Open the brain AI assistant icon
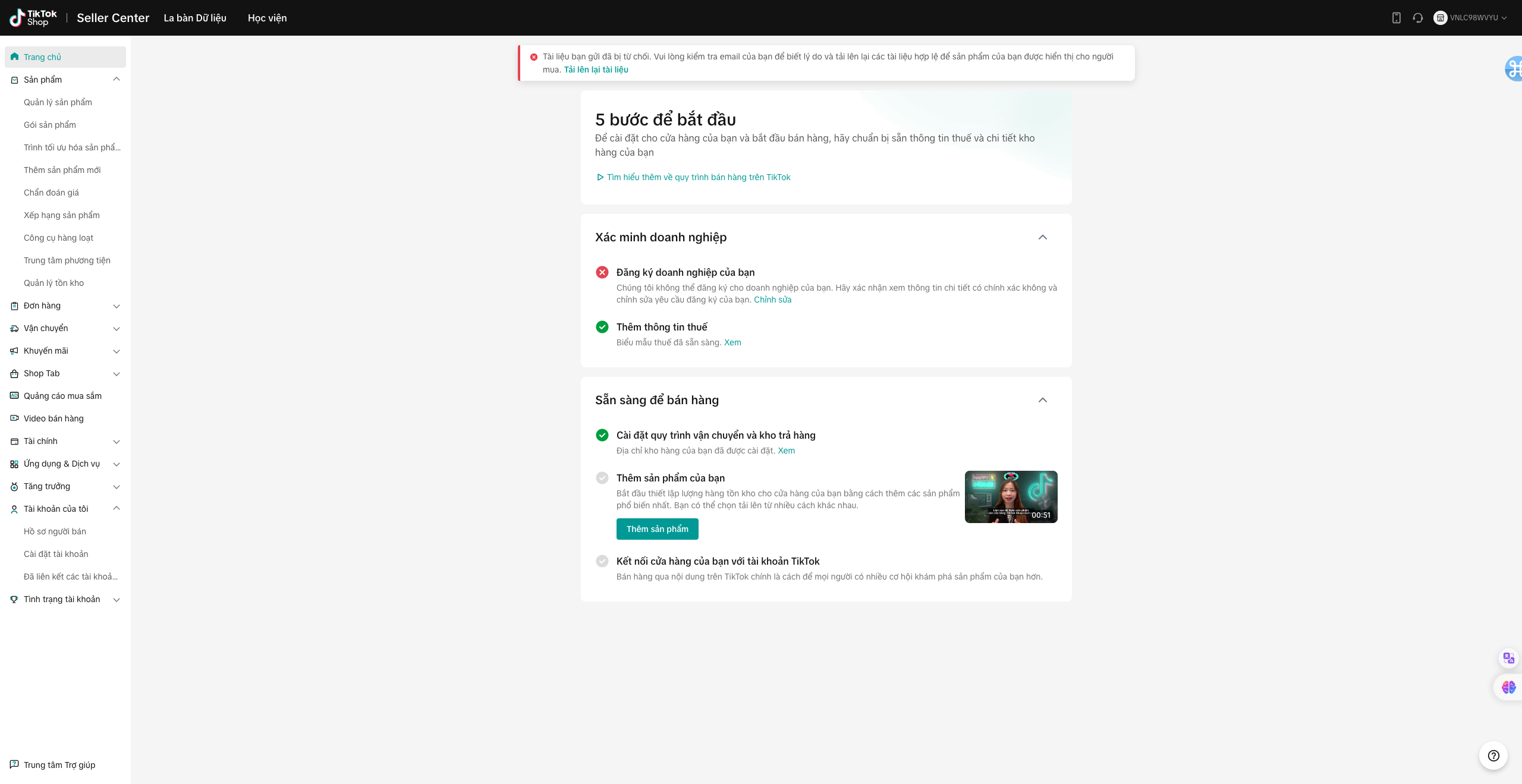 pos(1508,687)
